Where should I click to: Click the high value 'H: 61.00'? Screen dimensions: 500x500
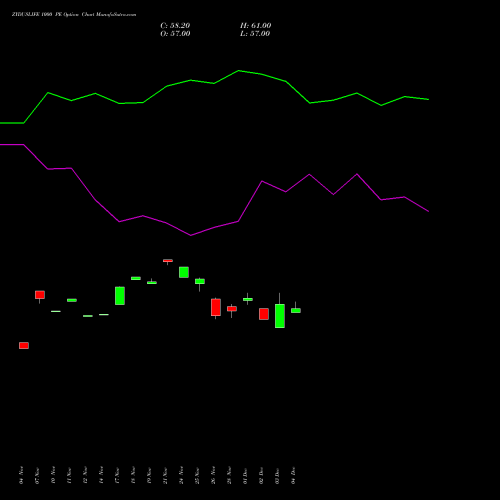[x=255, y=26]
